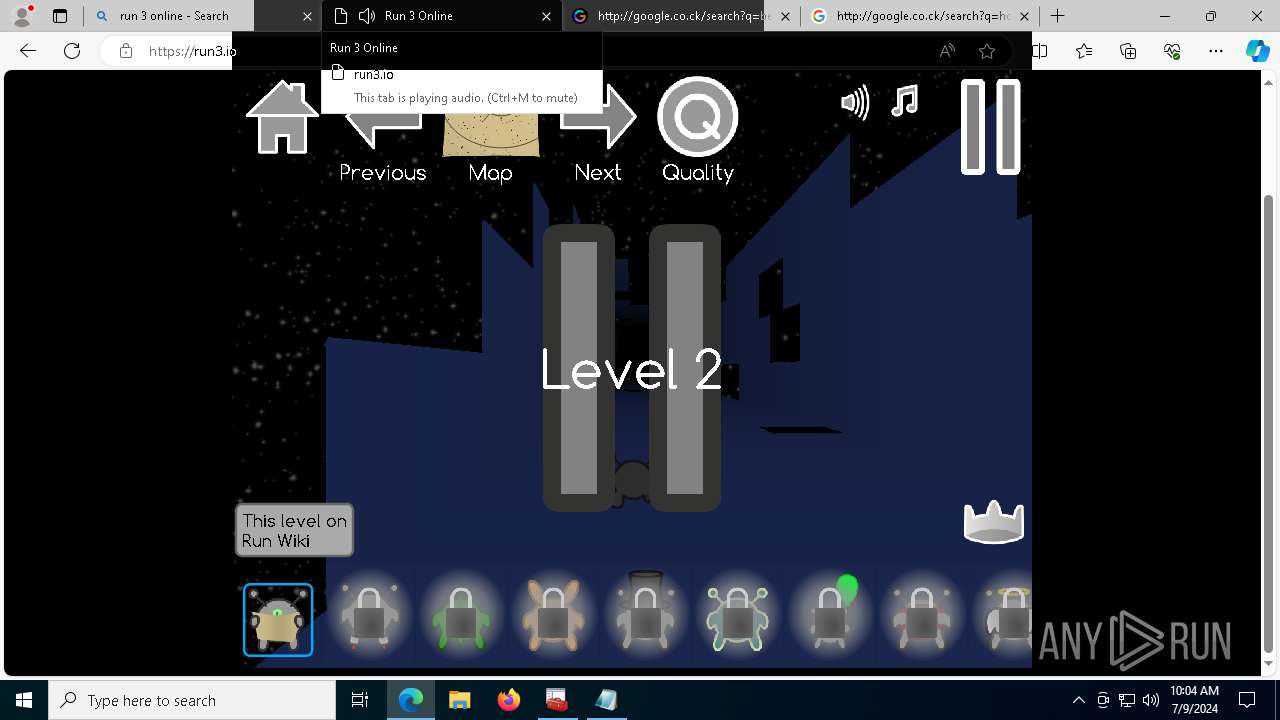Select the locked character right of balloon one
The width and height of the screenshot is (1280, 720).
(922, 618)
